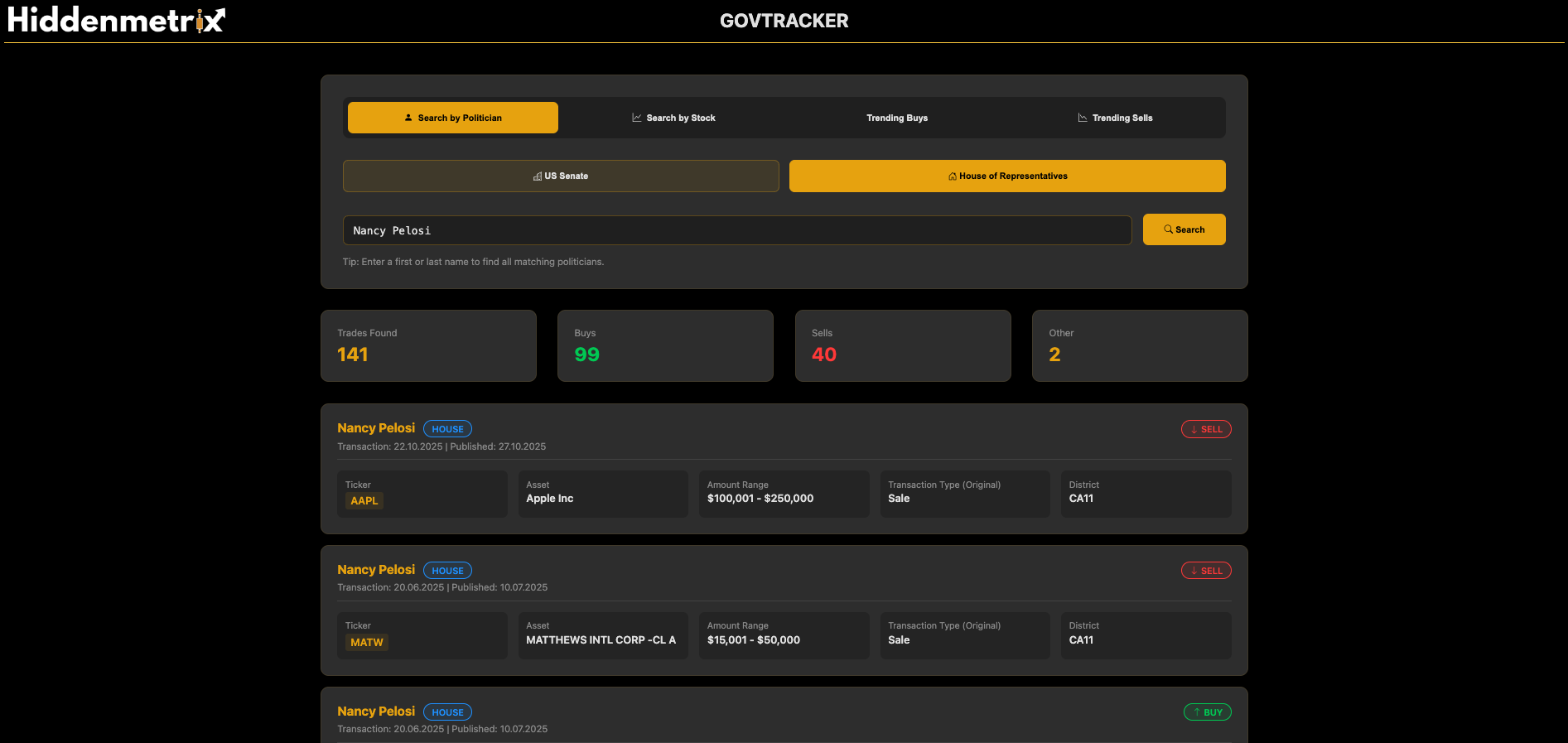Screen dimensions: 1568x743
Task: Click the magnifier icon in Search button
Action: click(1168, 229)
